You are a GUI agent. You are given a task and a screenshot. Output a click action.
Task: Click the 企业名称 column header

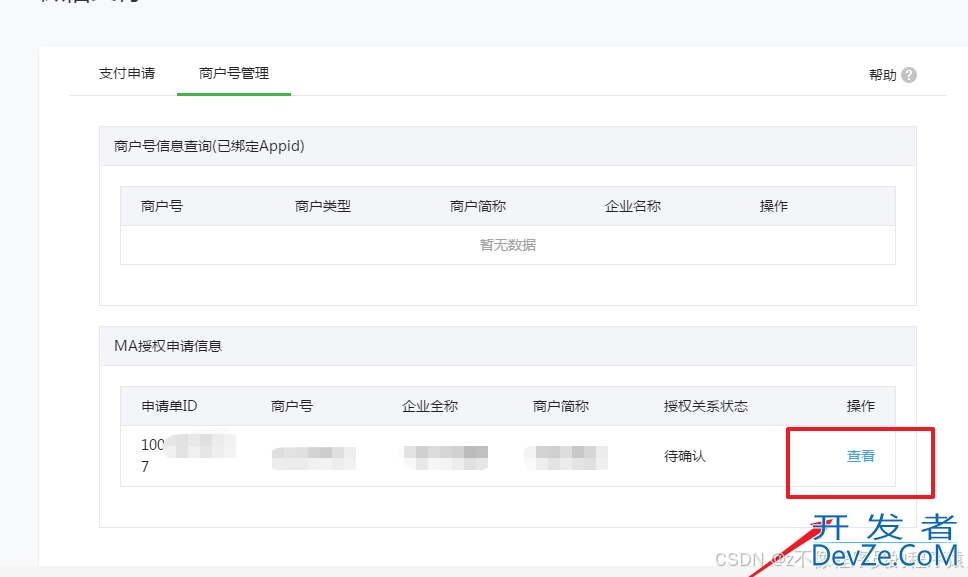tap(633, 206)
